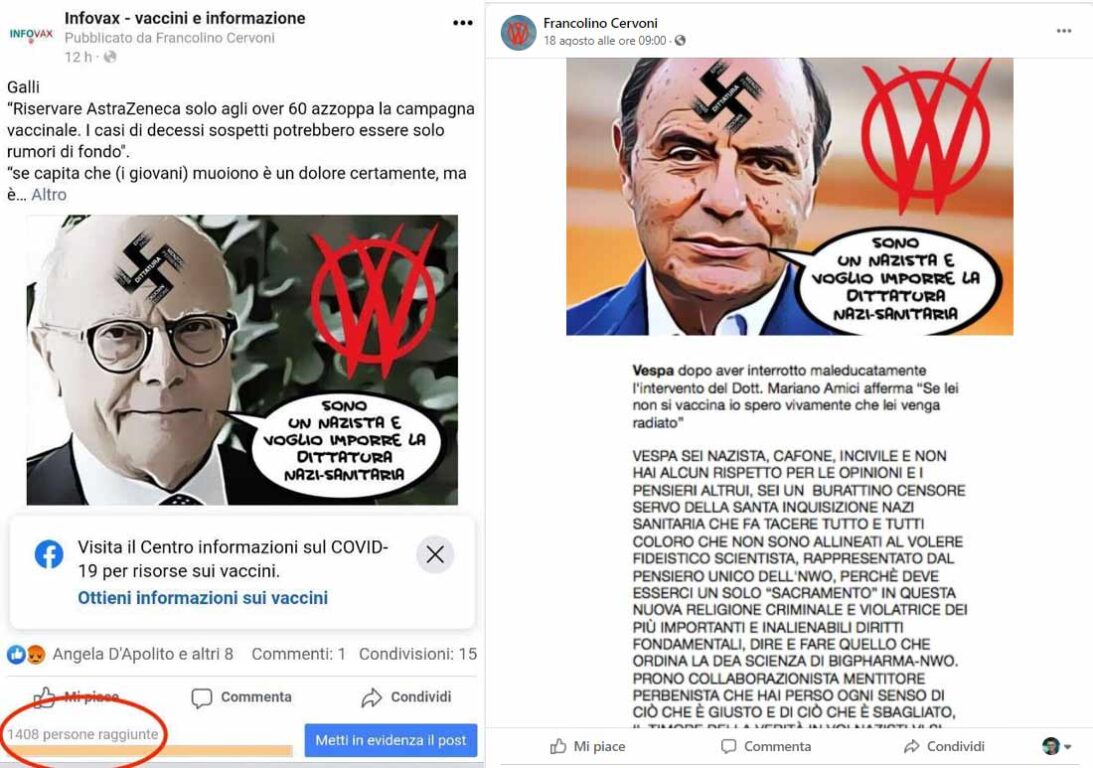Image resolution: width=1093 pixels, height=768 pixels.
Task: Click the Metti in evidenza il post button
Action: click(x=390, y=740)
